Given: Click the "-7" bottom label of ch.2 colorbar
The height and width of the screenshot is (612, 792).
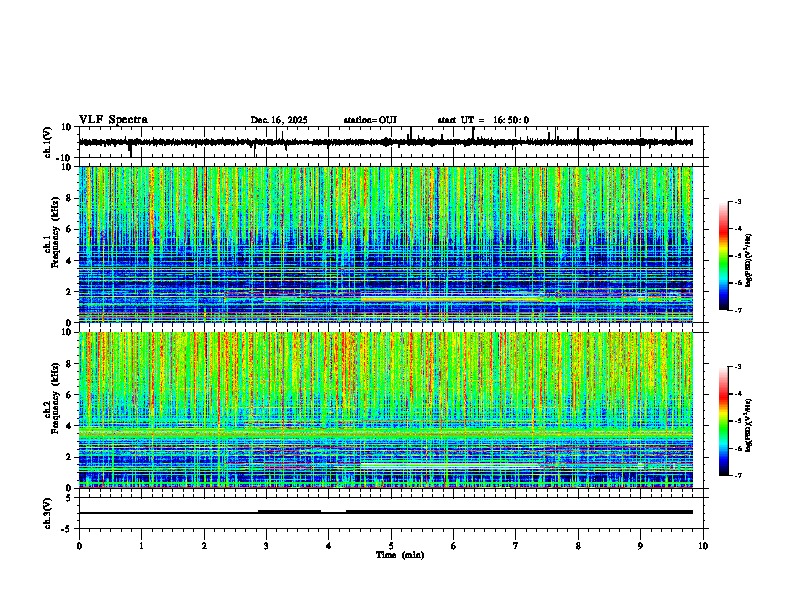Looking at the screenshot, I should point(737,475).
